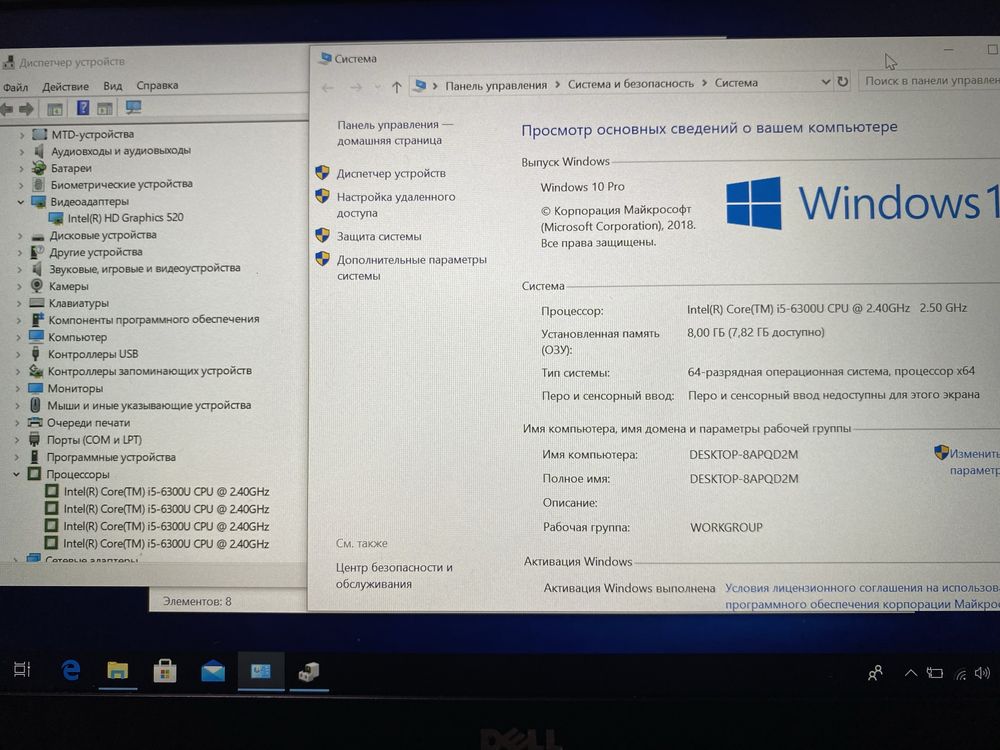Click the mouse icon beside Мыши и иные указывающие устройства
This screenshot has height=750, width=1000.
(35, 406)
